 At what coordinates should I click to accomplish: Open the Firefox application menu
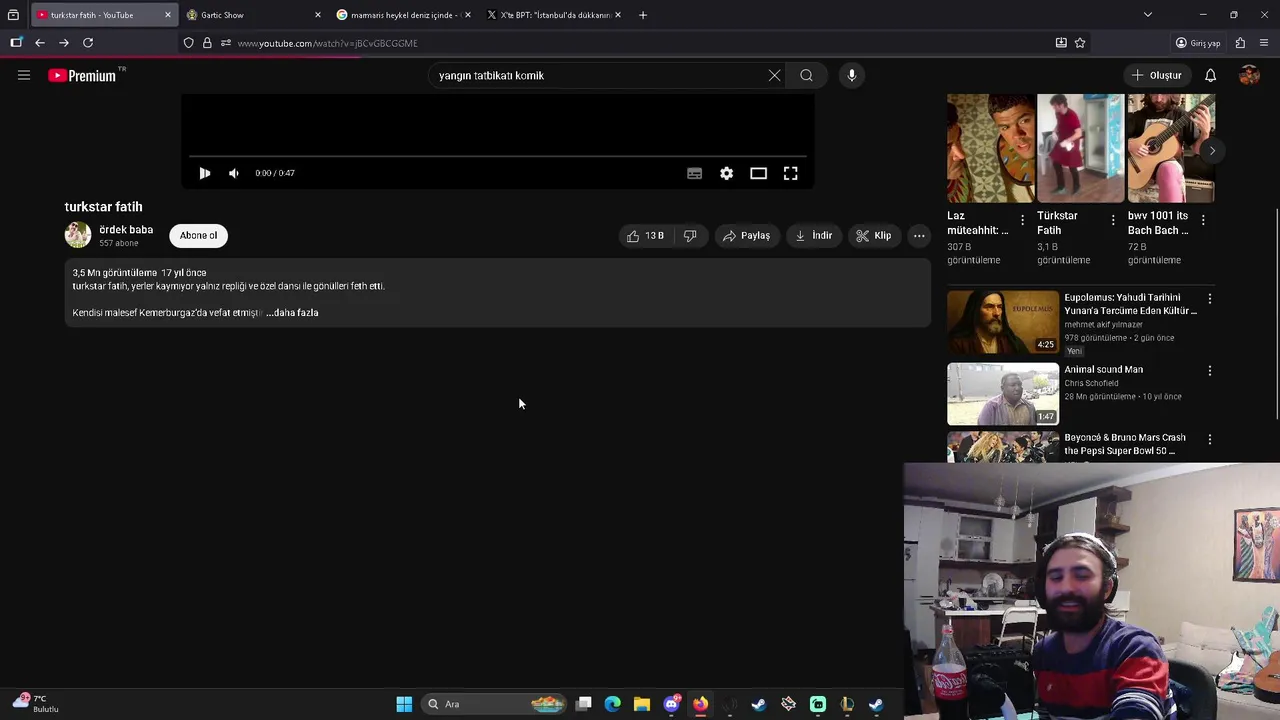point(1264,43)
